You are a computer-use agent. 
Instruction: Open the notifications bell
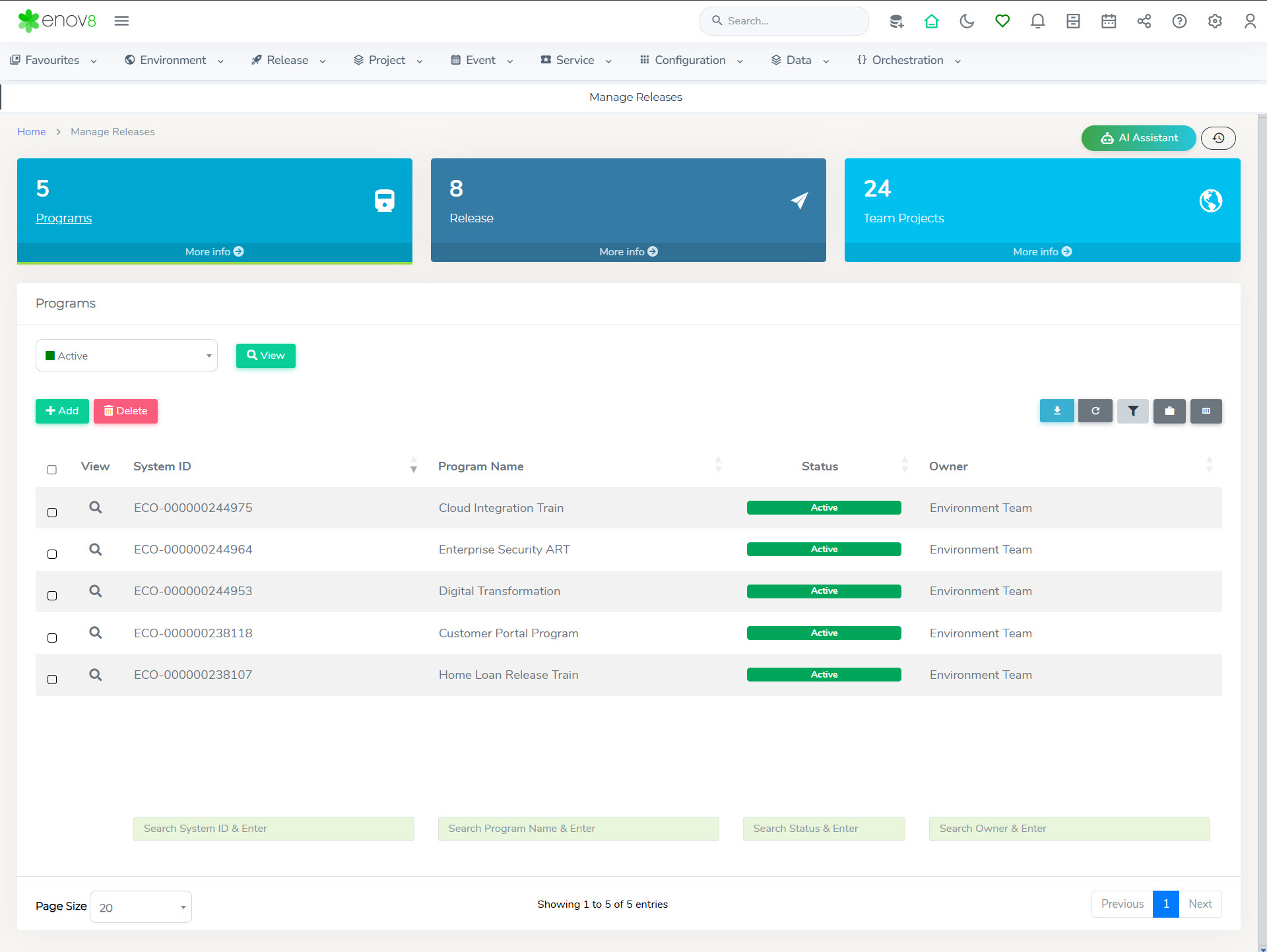tap(1037, 21)
